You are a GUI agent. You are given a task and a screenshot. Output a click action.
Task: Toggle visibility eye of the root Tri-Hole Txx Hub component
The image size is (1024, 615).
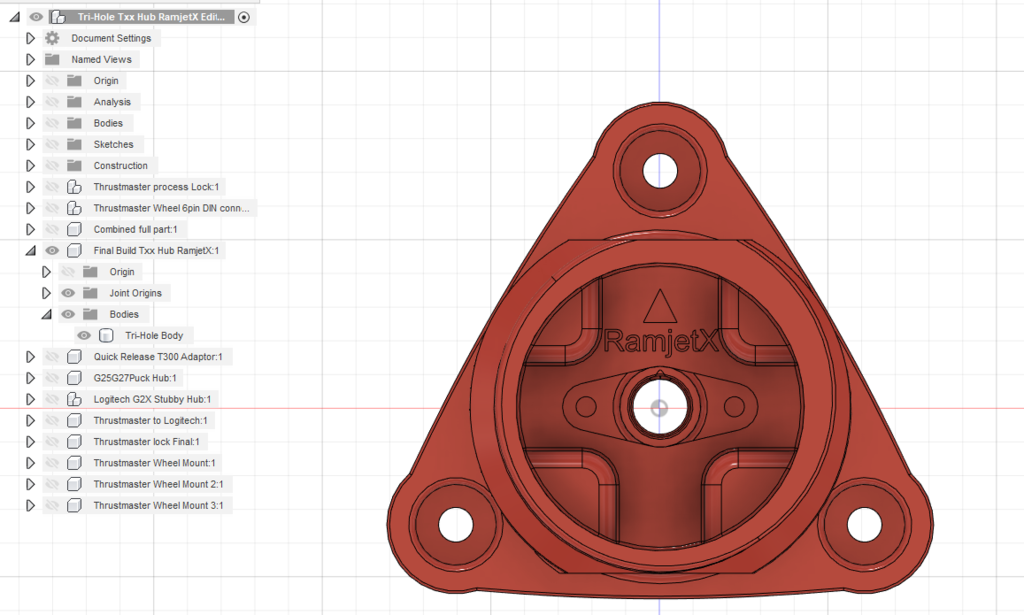coord(37,17)
